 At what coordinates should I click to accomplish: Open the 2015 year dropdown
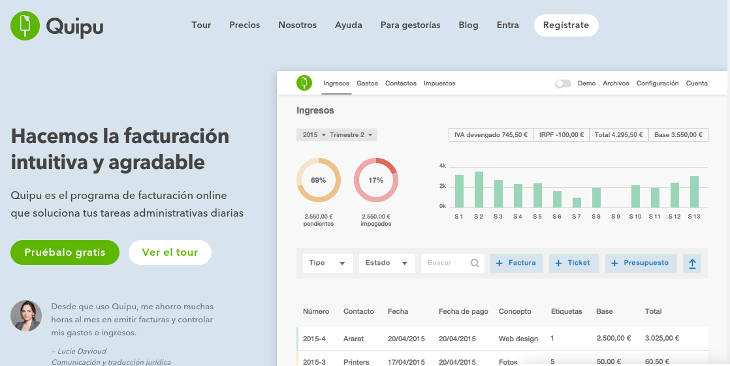(314, 135)
